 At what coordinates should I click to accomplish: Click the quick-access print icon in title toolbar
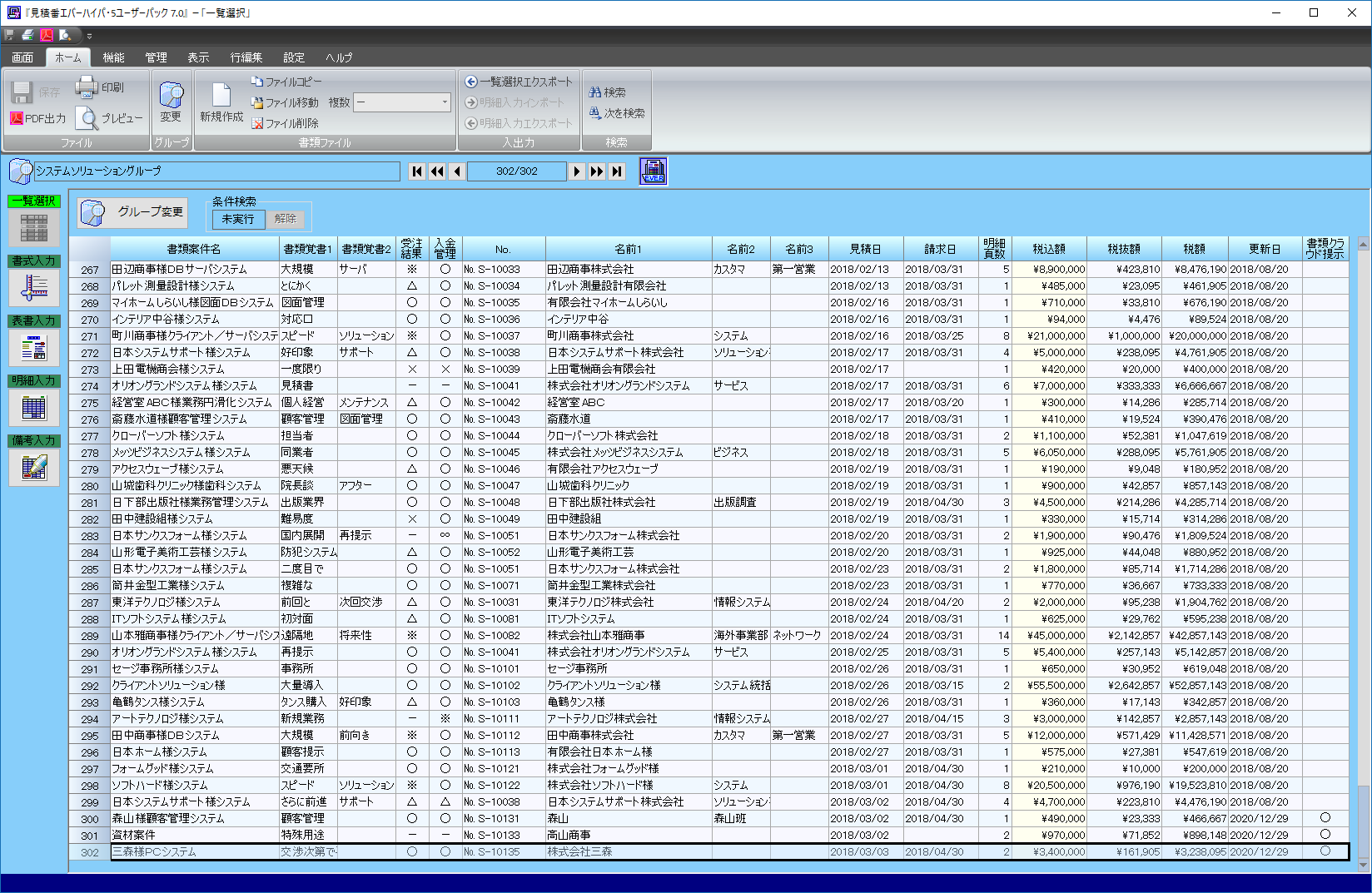[x=27, y=35]
